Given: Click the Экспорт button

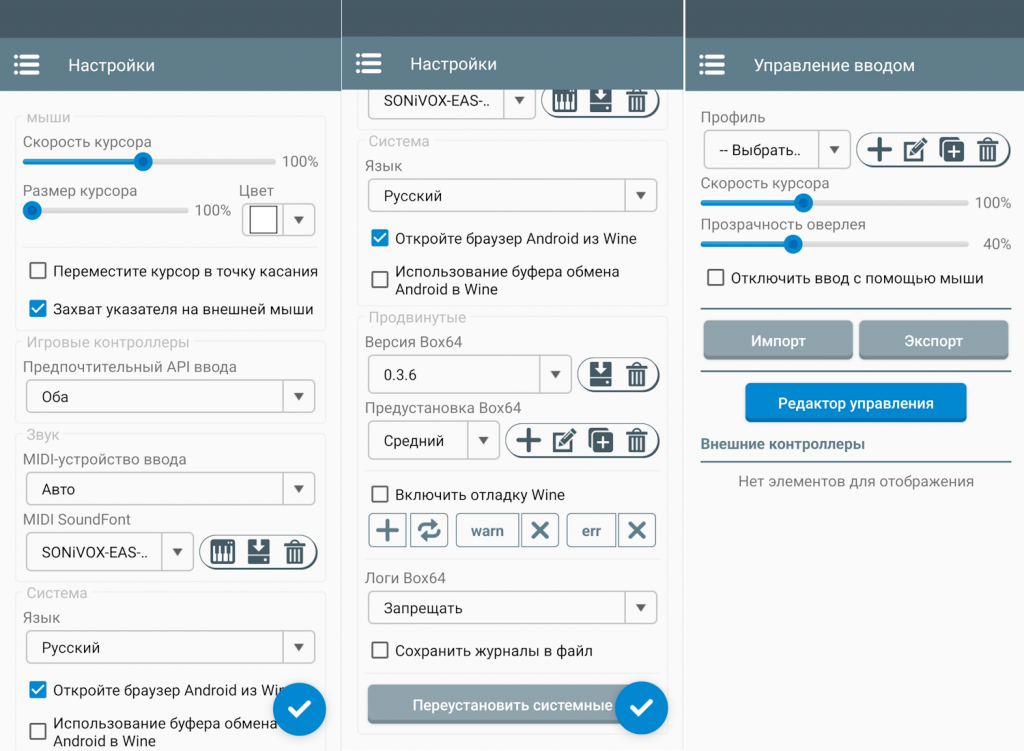Looking at the screenshot, I should pyautogui.click(x=933, y=341).
